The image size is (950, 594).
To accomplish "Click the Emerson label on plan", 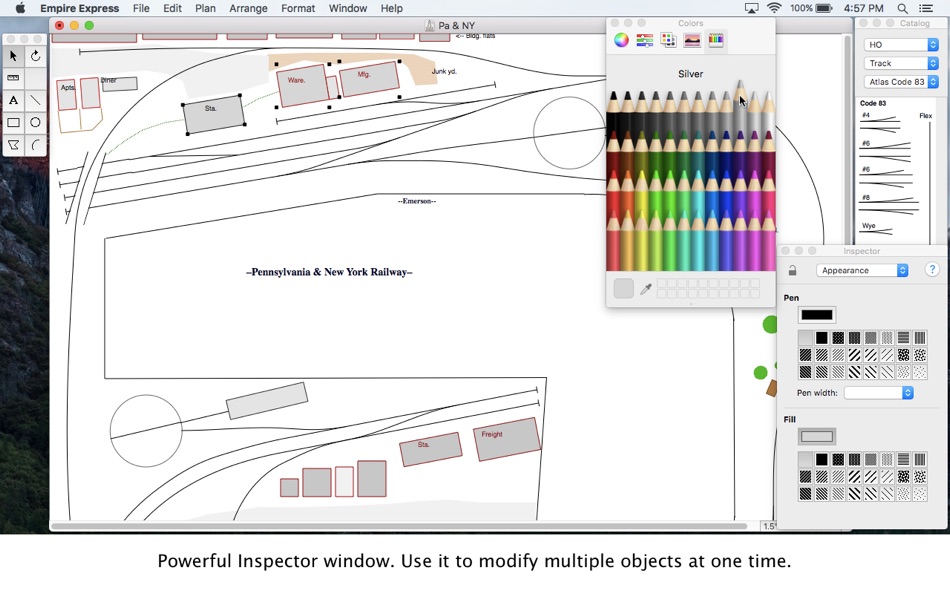I will click(x=417, y=201).
